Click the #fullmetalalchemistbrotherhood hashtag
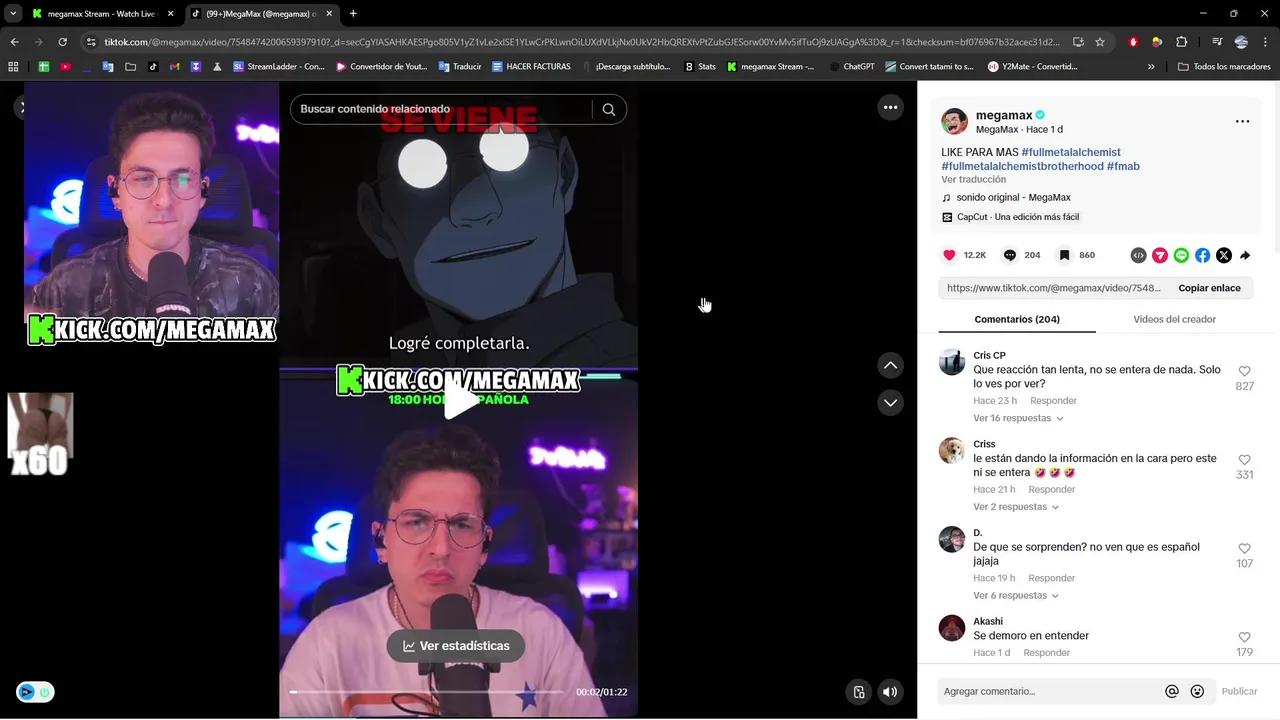The height and width of the screenshot is (720, 1280). 1022,166
